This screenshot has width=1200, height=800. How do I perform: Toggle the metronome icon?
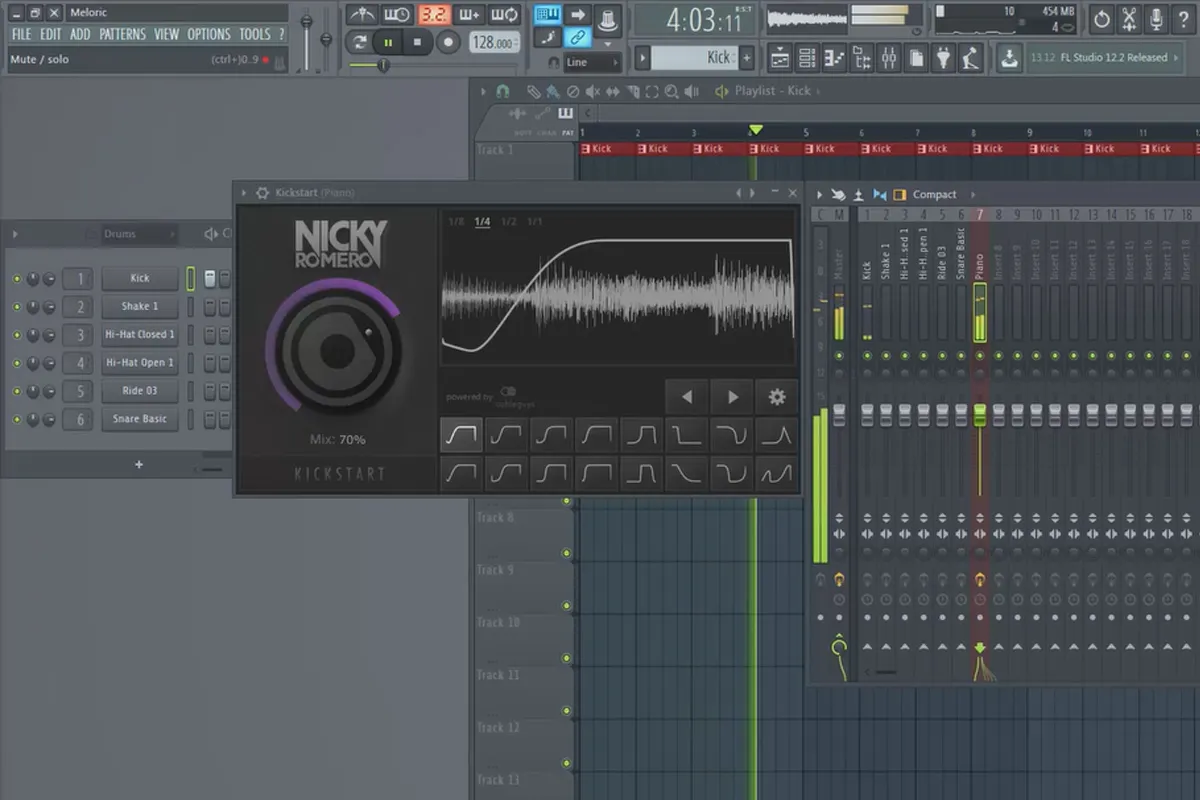coord(362,15)
